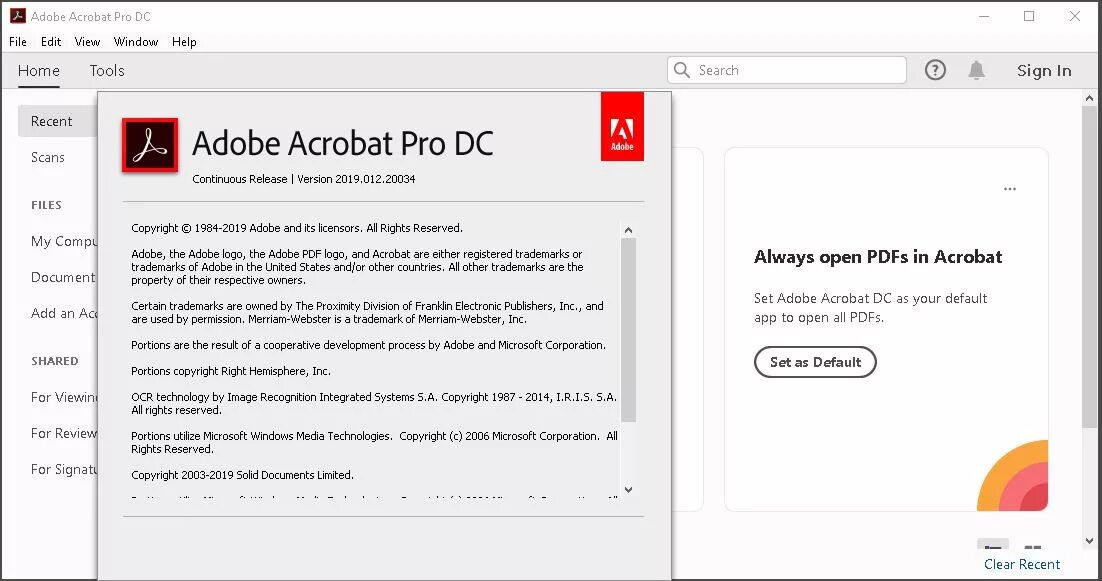Click the Clear Recent link
Image resolution: width=1102 pixels, height=581 pixels.
pyautogui.click(x=1022, y=564)
